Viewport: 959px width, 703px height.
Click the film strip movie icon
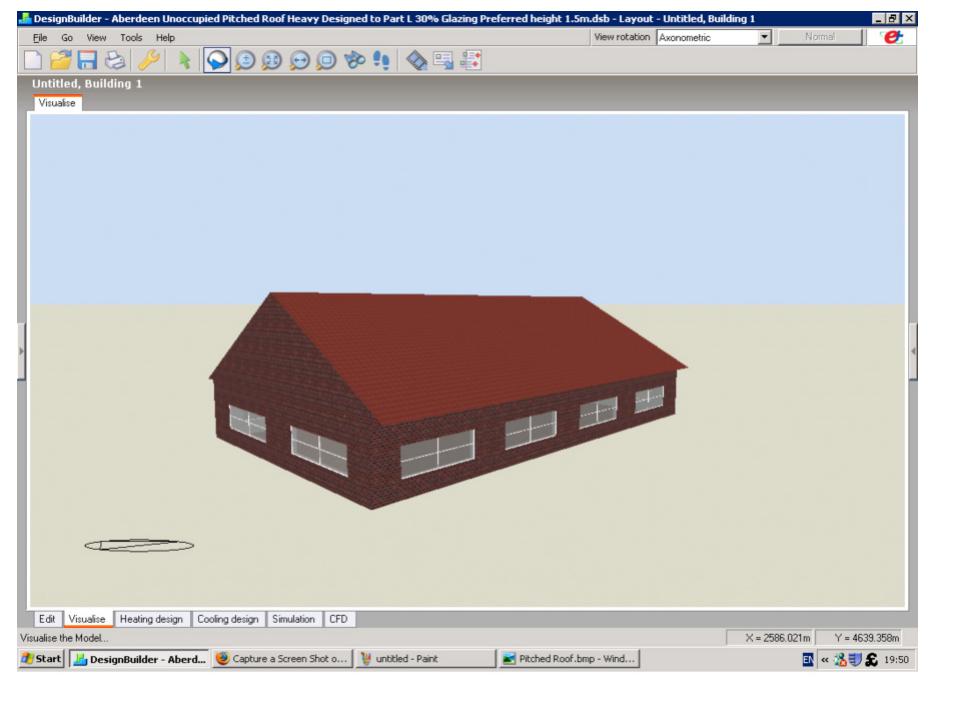(x=417, y=61)
